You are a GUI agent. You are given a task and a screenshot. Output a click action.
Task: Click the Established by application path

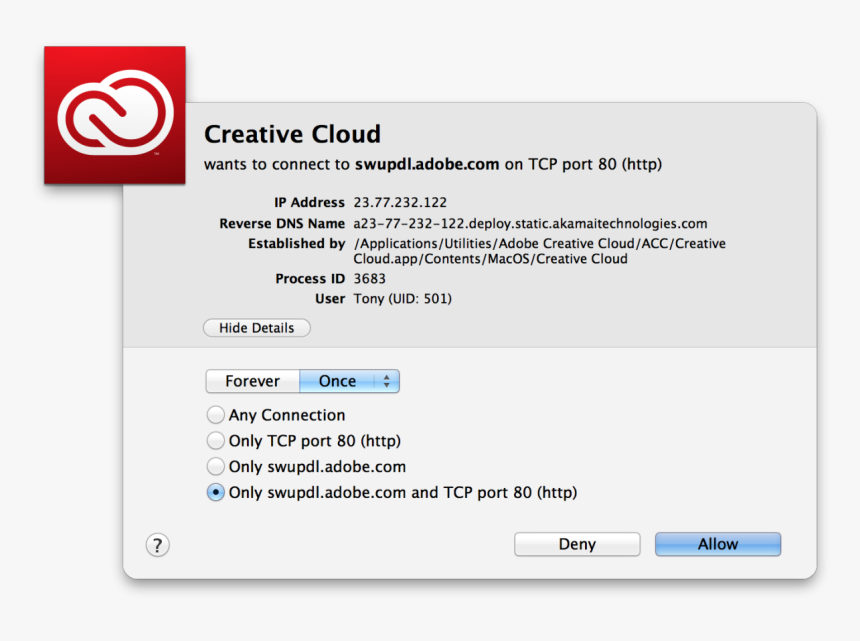[540, 251]
